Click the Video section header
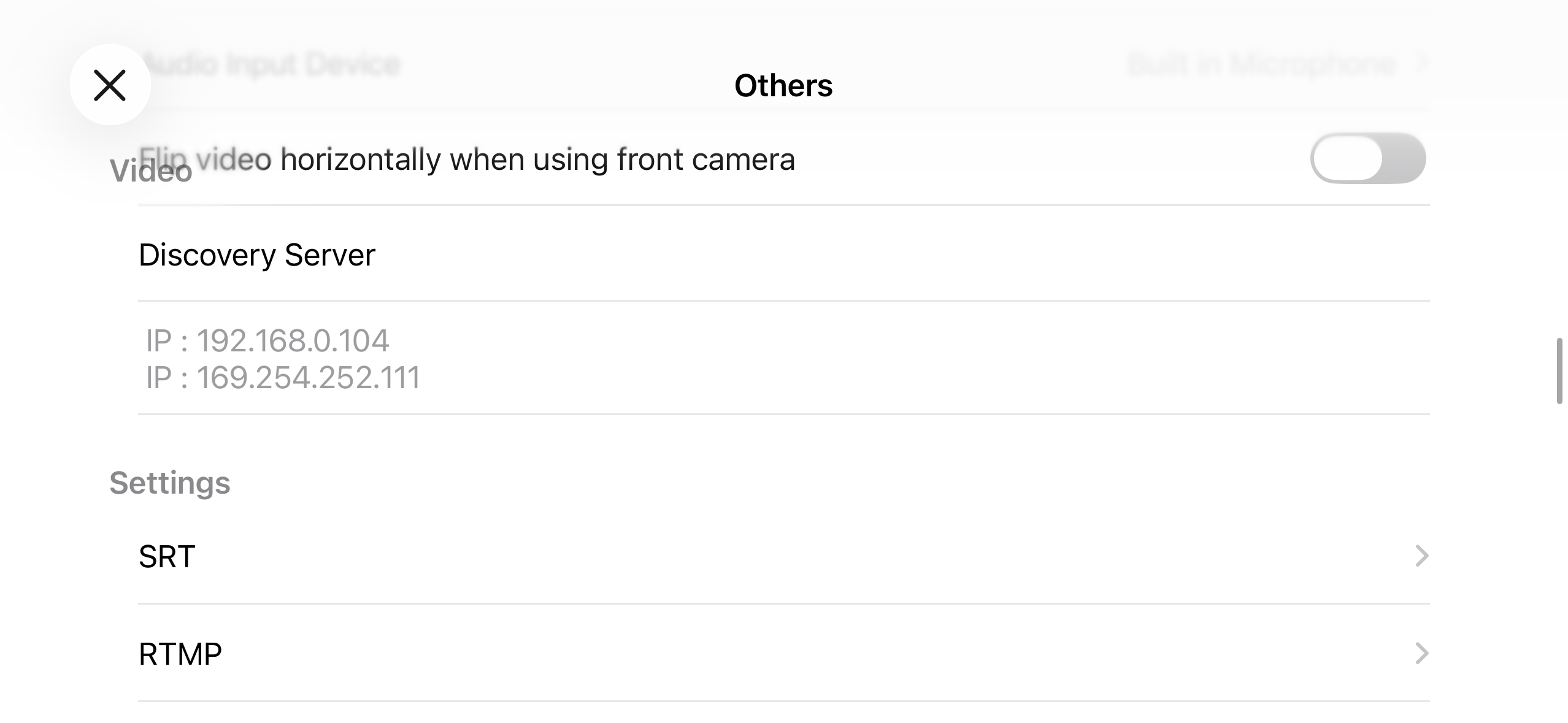This screenshot has width=1568, height=723. click(151, 171)
